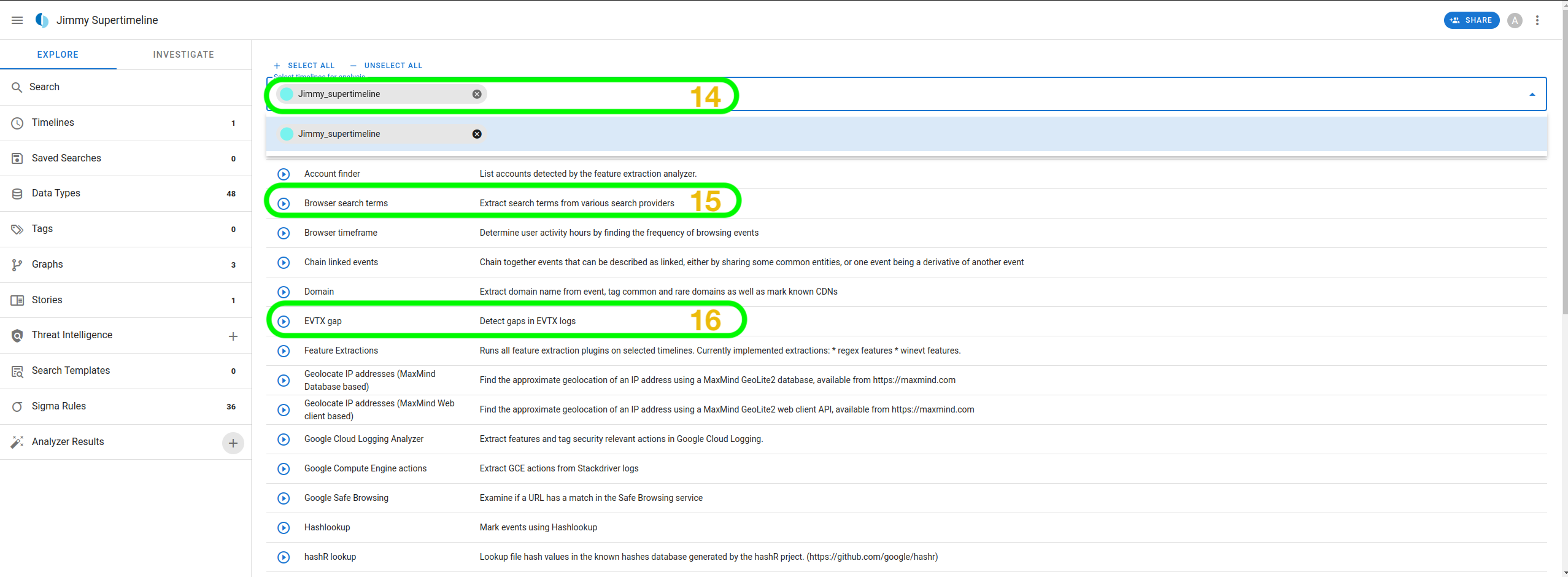Click the "hashR lookup" analyzer name

coord(330,557)
